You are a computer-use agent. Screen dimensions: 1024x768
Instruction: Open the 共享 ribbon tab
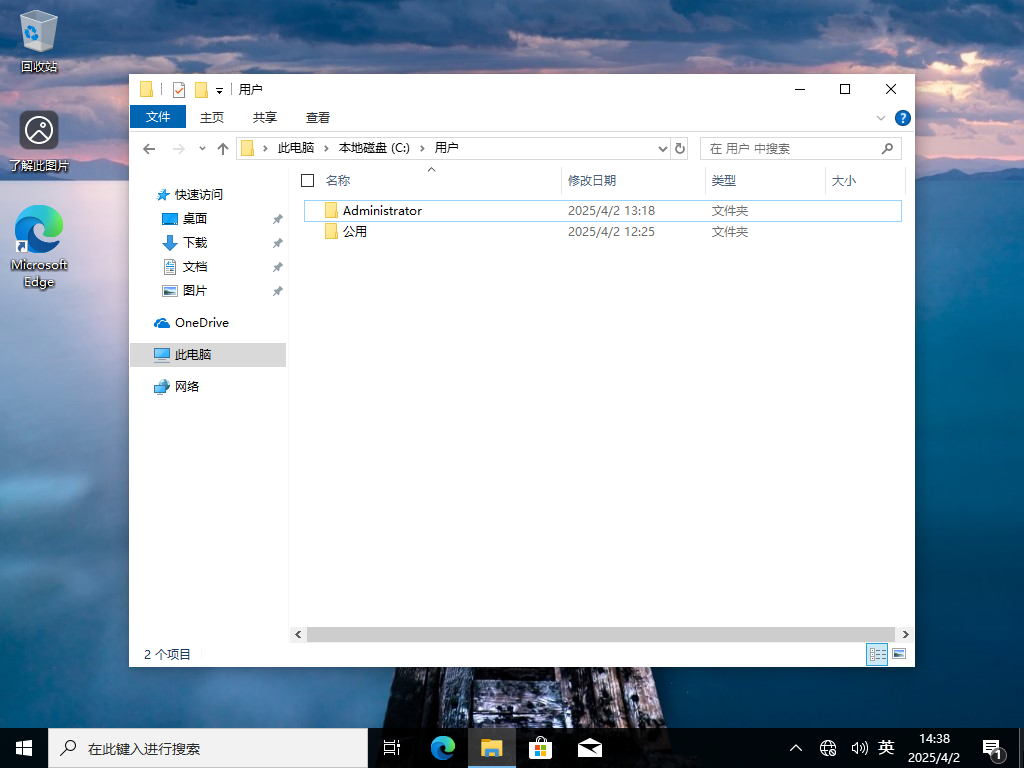click(264, 118)
